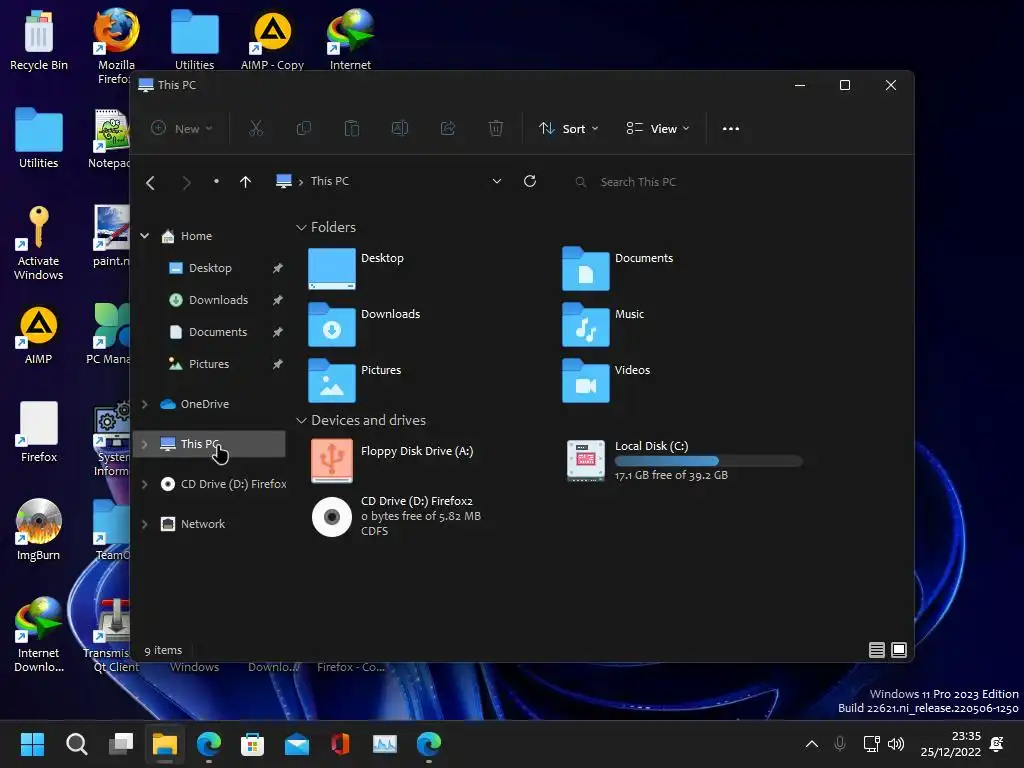The height and width of the screenshot is (768, 1024).
Task: Collapse the Home tree node
Action: point(145,236)
